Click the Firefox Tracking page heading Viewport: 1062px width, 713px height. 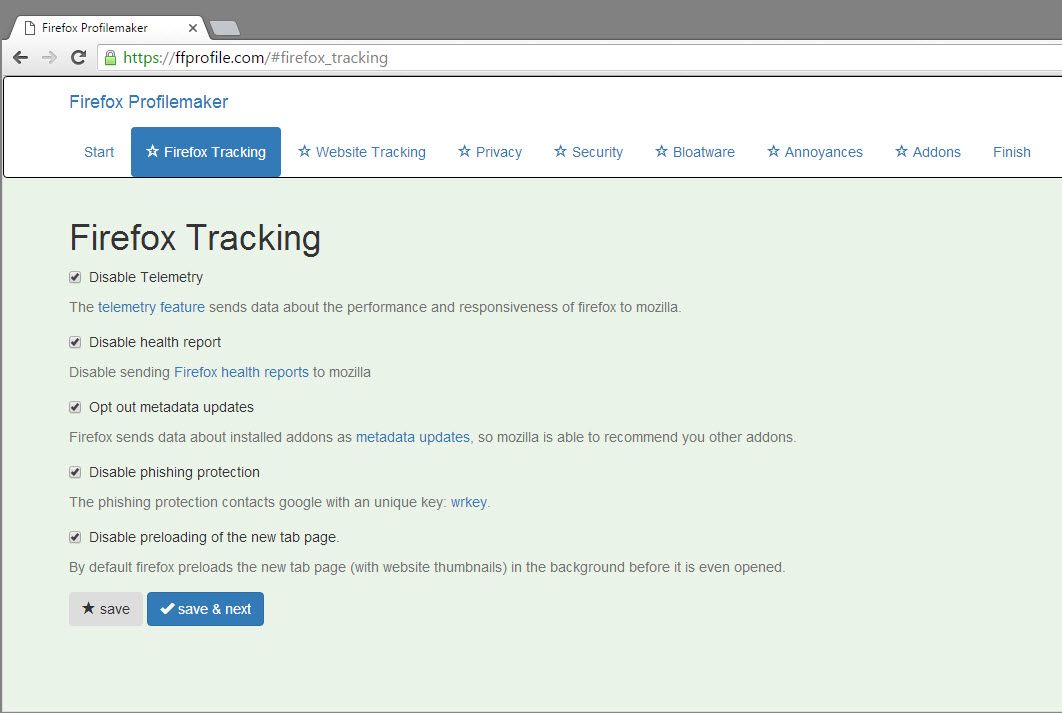(195, 238)
